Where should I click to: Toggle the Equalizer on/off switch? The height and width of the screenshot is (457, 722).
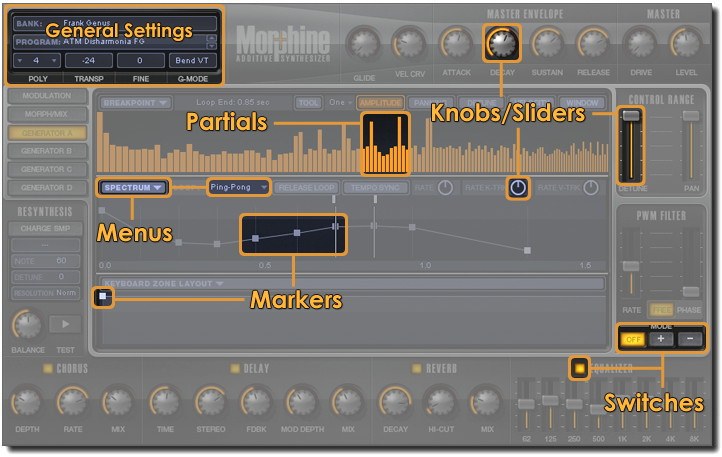pyautogui.click(x=579, y=368)
